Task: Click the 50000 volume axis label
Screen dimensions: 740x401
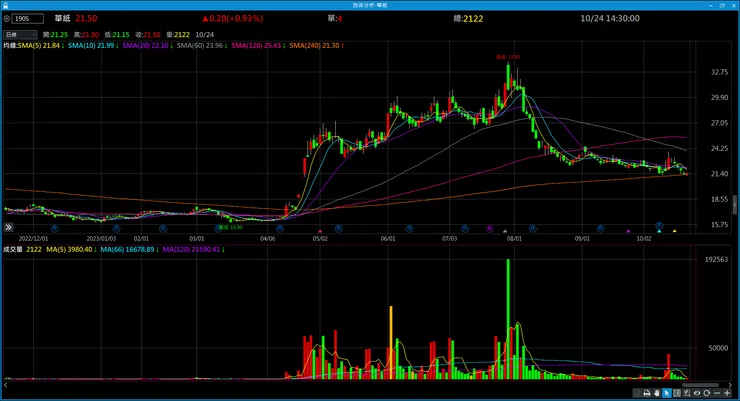Action: point(718,348)
